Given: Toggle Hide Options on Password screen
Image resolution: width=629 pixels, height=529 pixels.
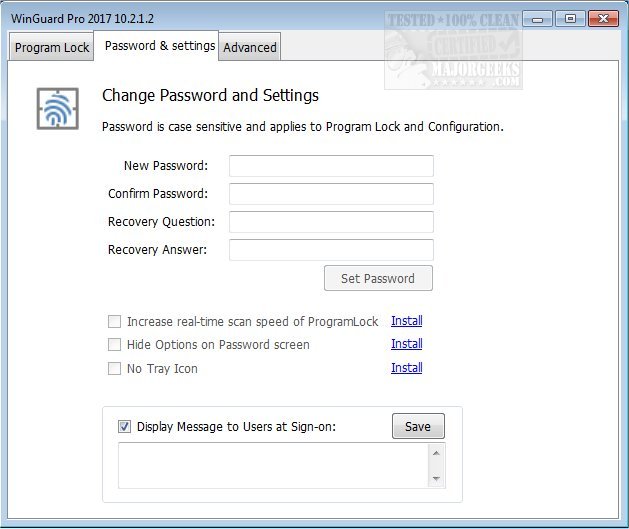Looking at the screenshot, I should [114, 345].
